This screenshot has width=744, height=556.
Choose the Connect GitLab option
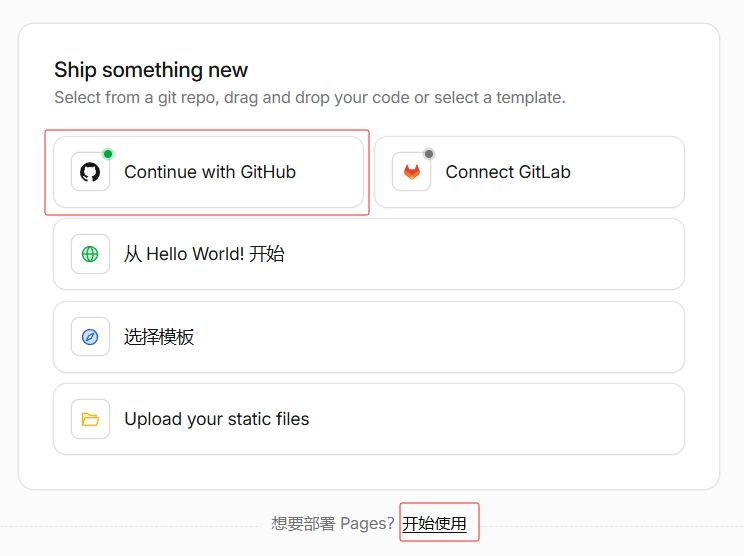(530, 172)
